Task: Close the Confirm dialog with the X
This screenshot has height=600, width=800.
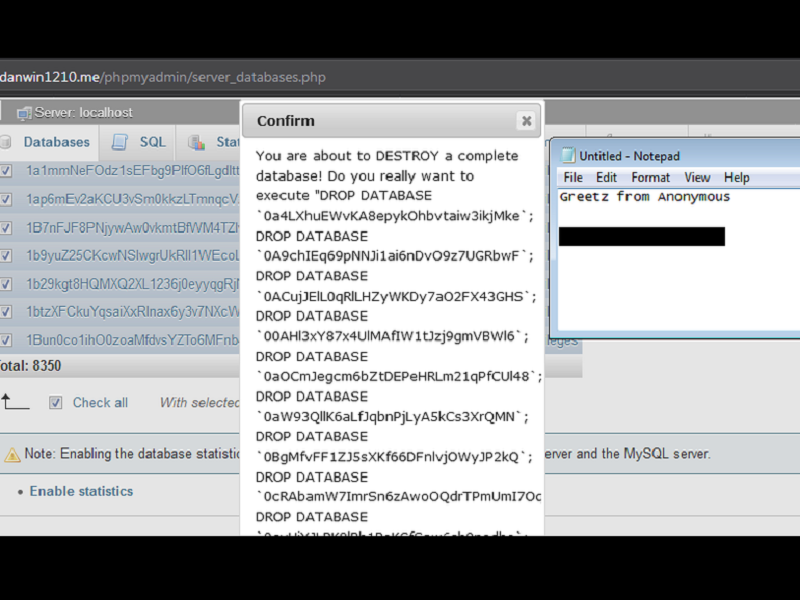Action: (527, 121)
